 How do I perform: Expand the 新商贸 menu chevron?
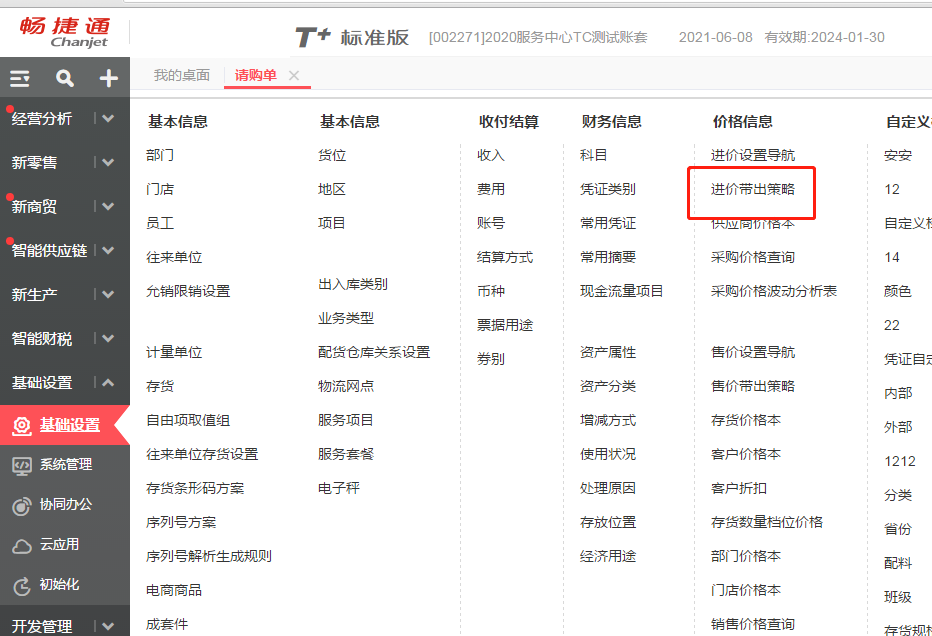pyautogui.click(x=108, y=206)
